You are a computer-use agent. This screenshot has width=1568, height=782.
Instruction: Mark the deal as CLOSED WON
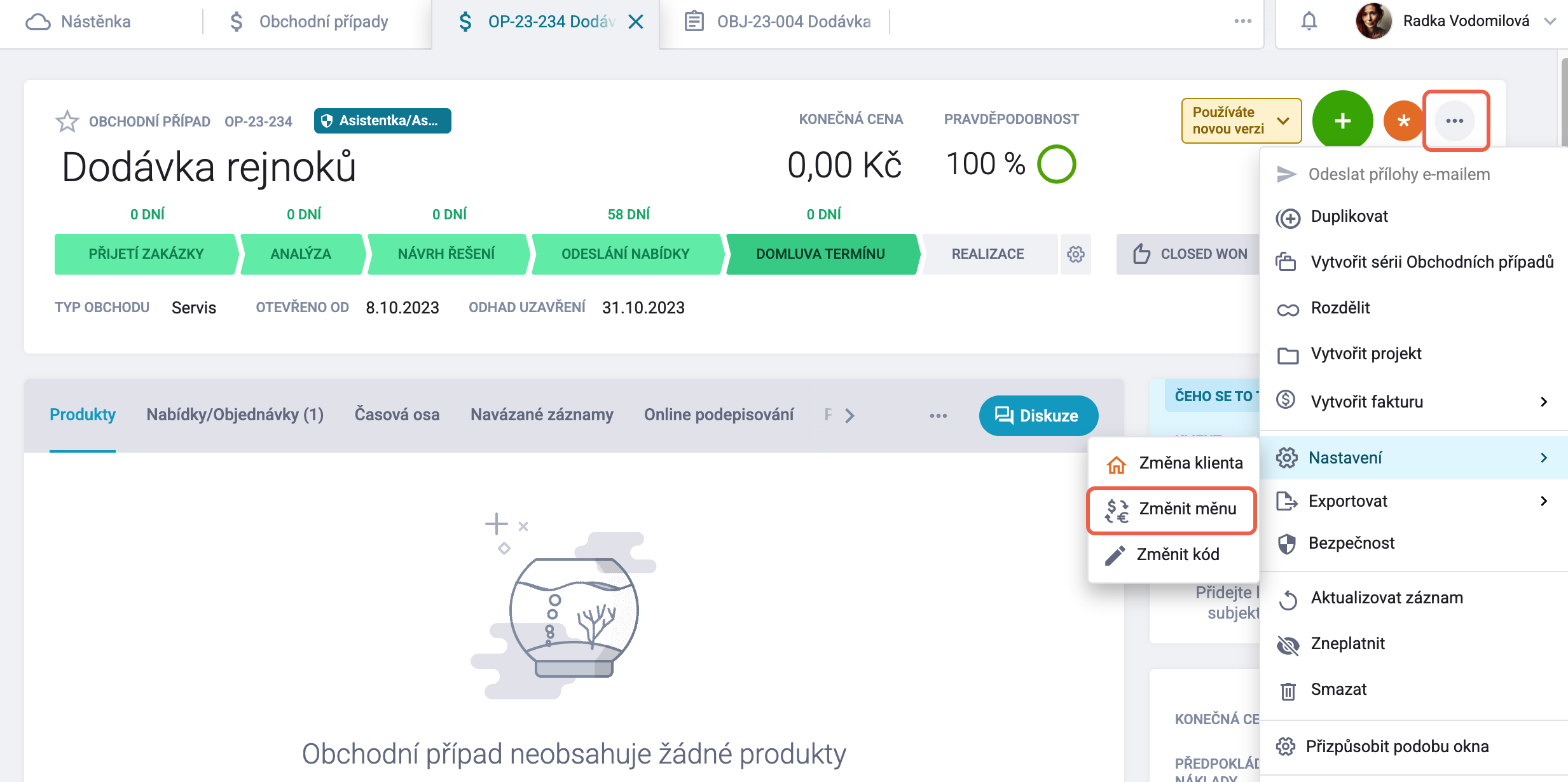pyautogui.click(x=1189, y=254)
